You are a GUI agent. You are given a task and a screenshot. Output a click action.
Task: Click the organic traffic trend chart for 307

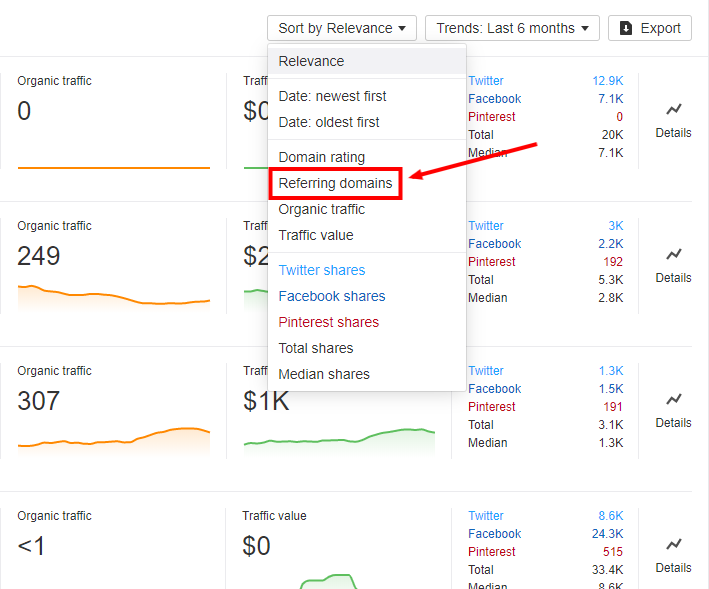click(x=113, y=439)
